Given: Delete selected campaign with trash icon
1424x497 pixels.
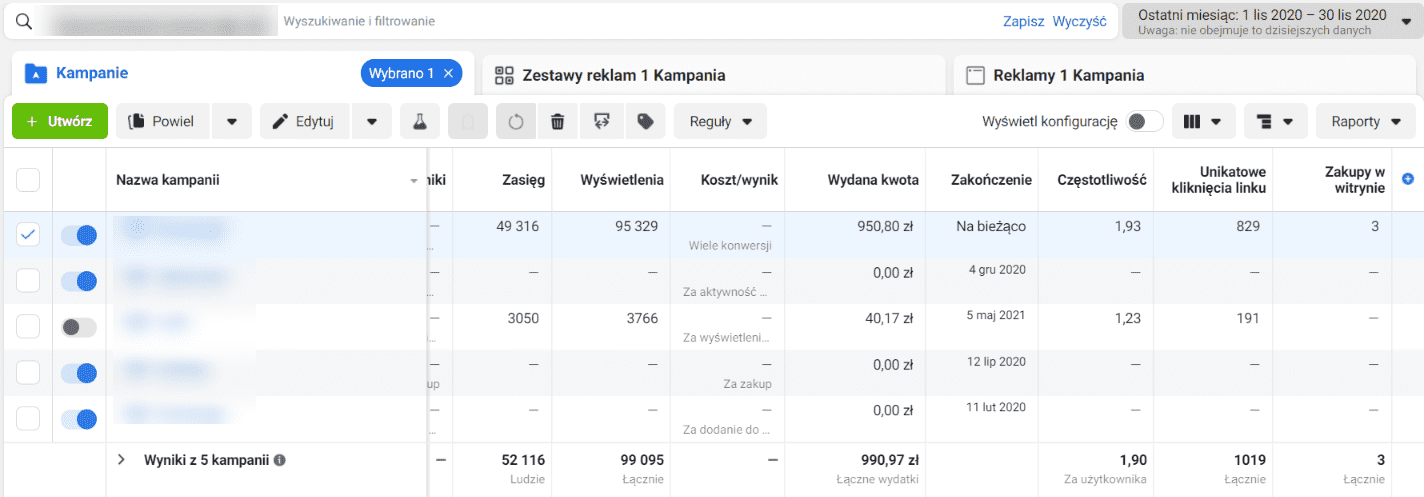Looking at the screenshot, I should (558, 122).
